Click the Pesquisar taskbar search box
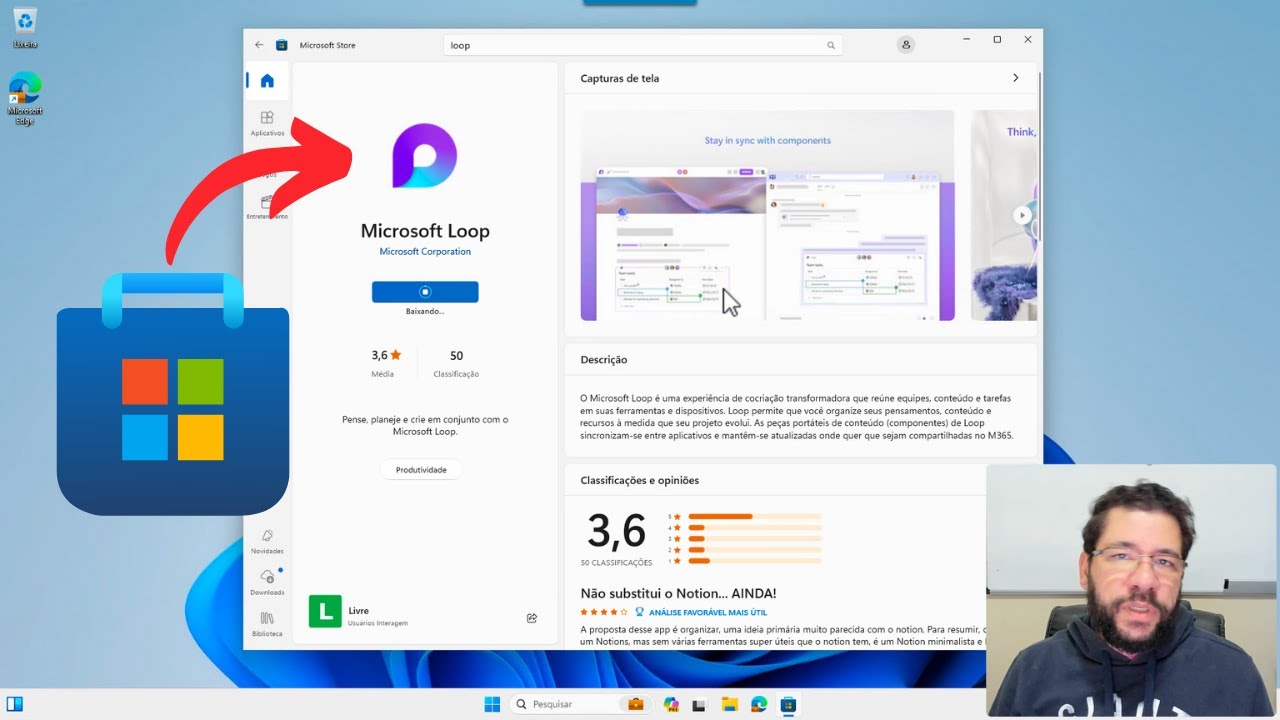The height and width of the screenshot is (720, 1280). [x=579, y=704]
